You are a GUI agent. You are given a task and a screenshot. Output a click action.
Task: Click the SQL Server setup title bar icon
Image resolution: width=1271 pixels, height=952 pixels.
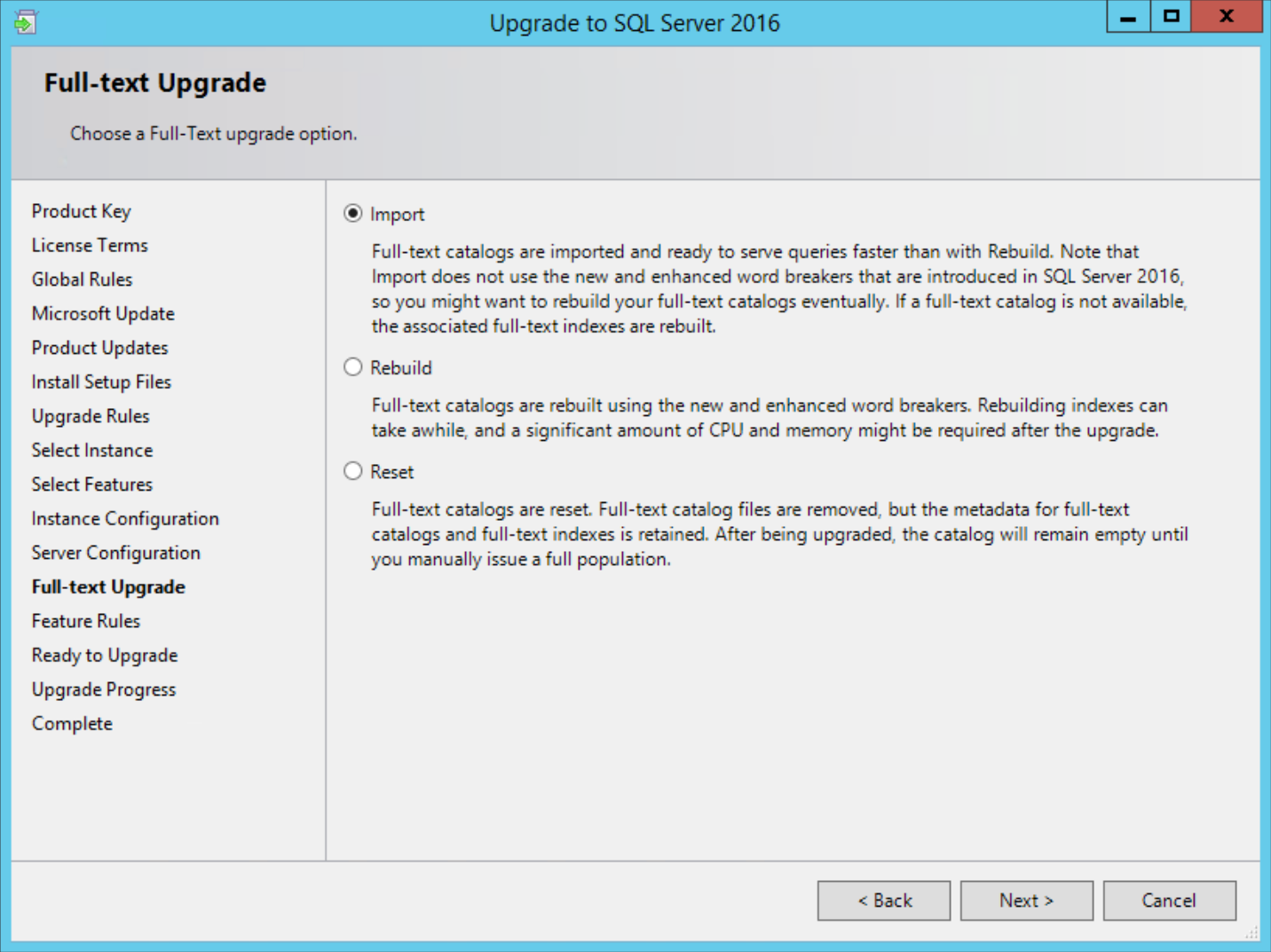pyautogui.click(x=25, y=21)
